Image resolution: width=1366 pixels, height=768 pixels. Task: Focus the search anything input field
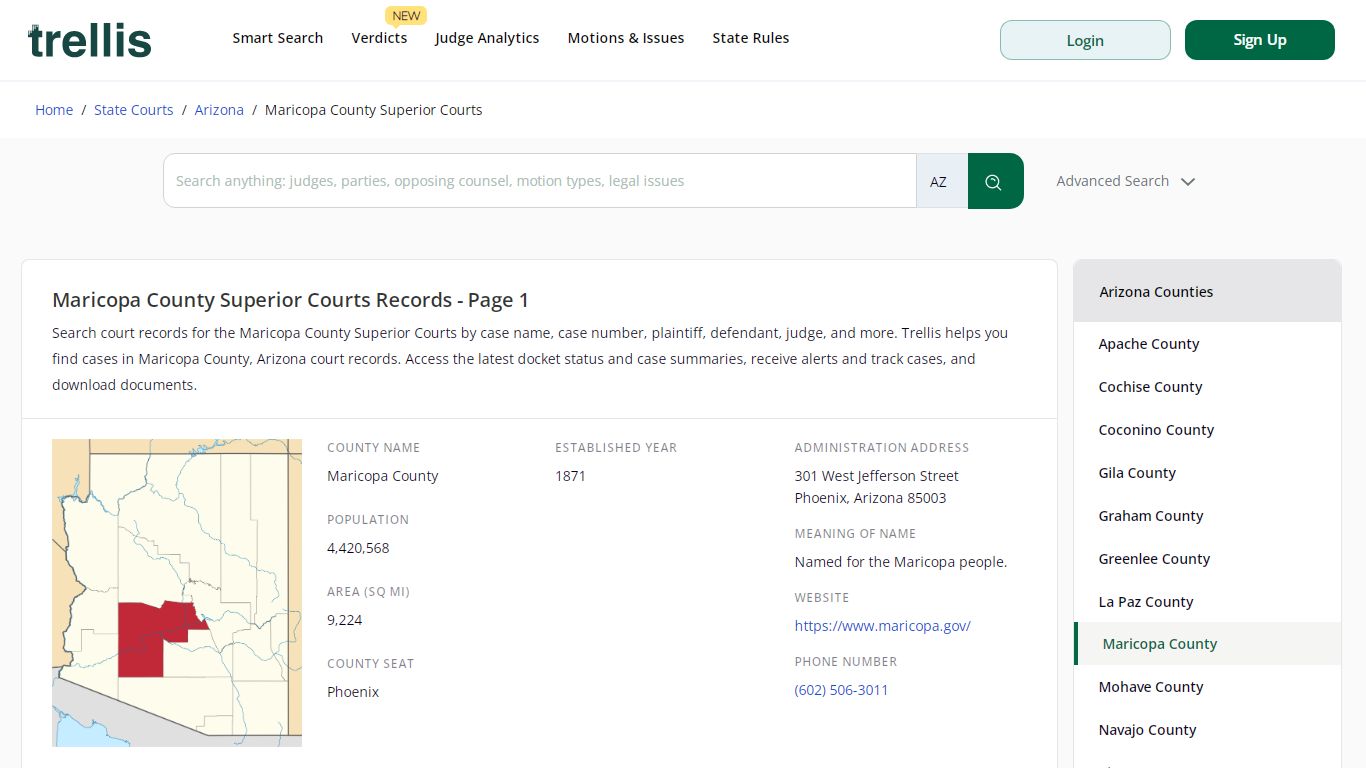coord(540,181)
